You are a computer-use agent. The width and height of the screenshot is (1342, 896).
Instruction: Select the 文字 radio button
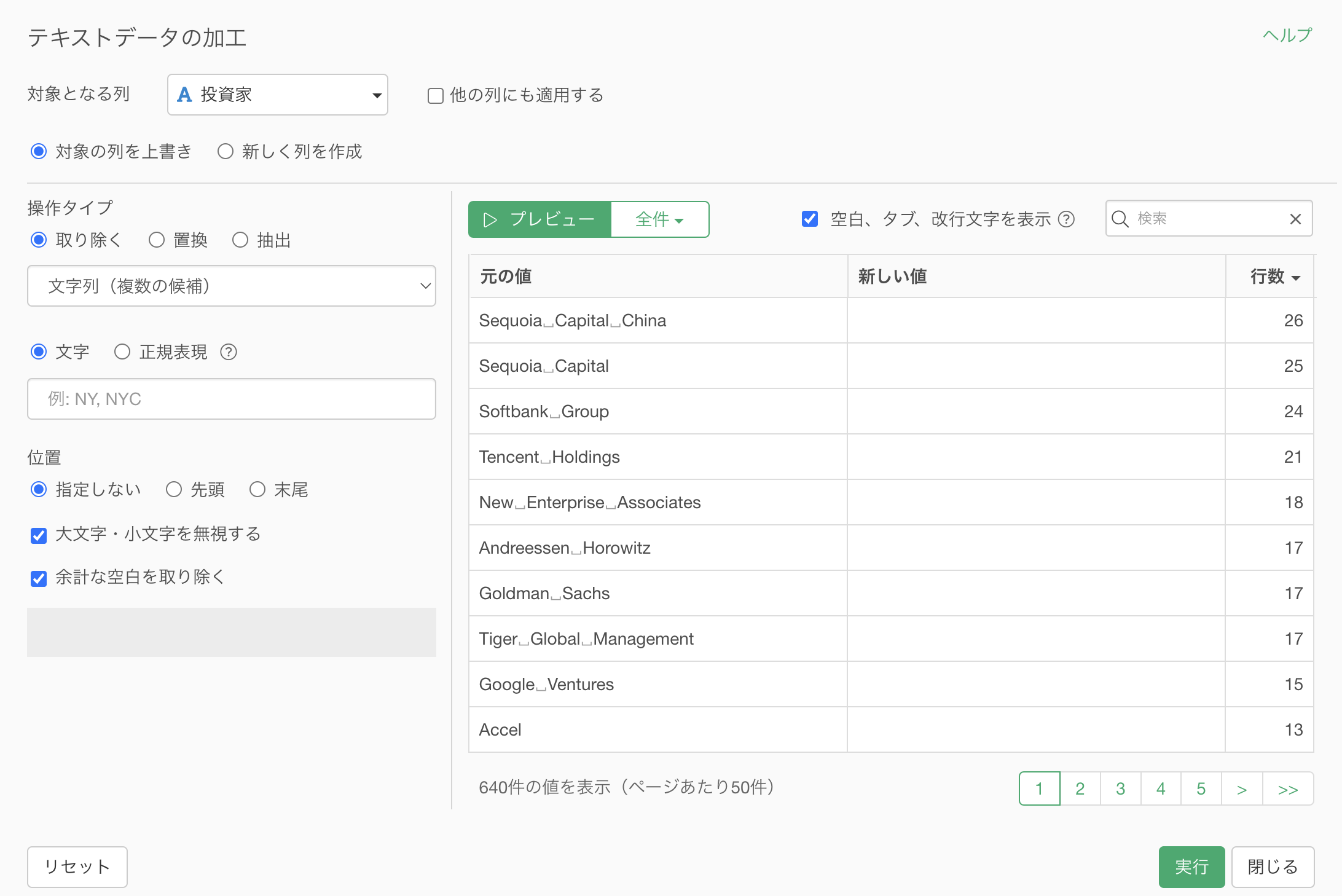click(x=39, y=352)
